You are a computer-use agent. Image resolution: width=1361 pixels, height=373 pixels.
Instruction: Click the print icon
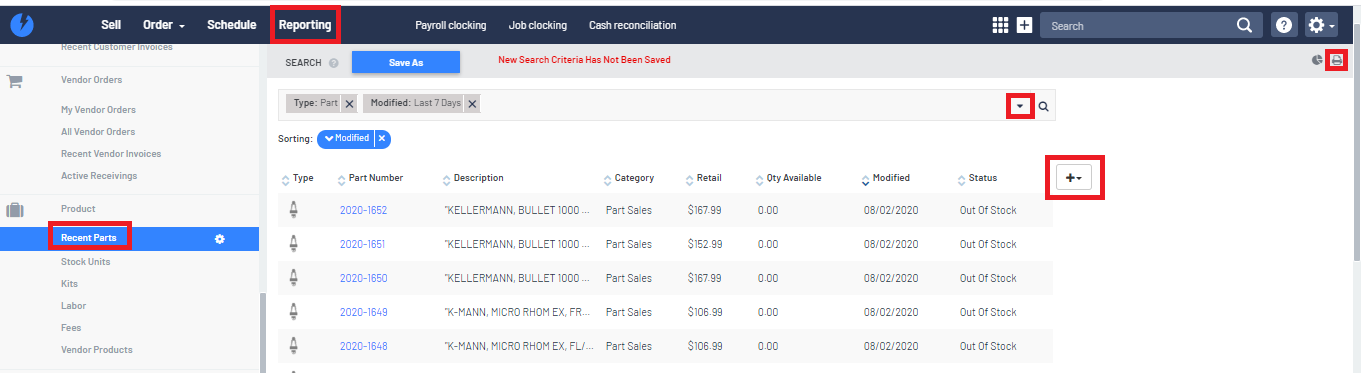pos(1336,60)
